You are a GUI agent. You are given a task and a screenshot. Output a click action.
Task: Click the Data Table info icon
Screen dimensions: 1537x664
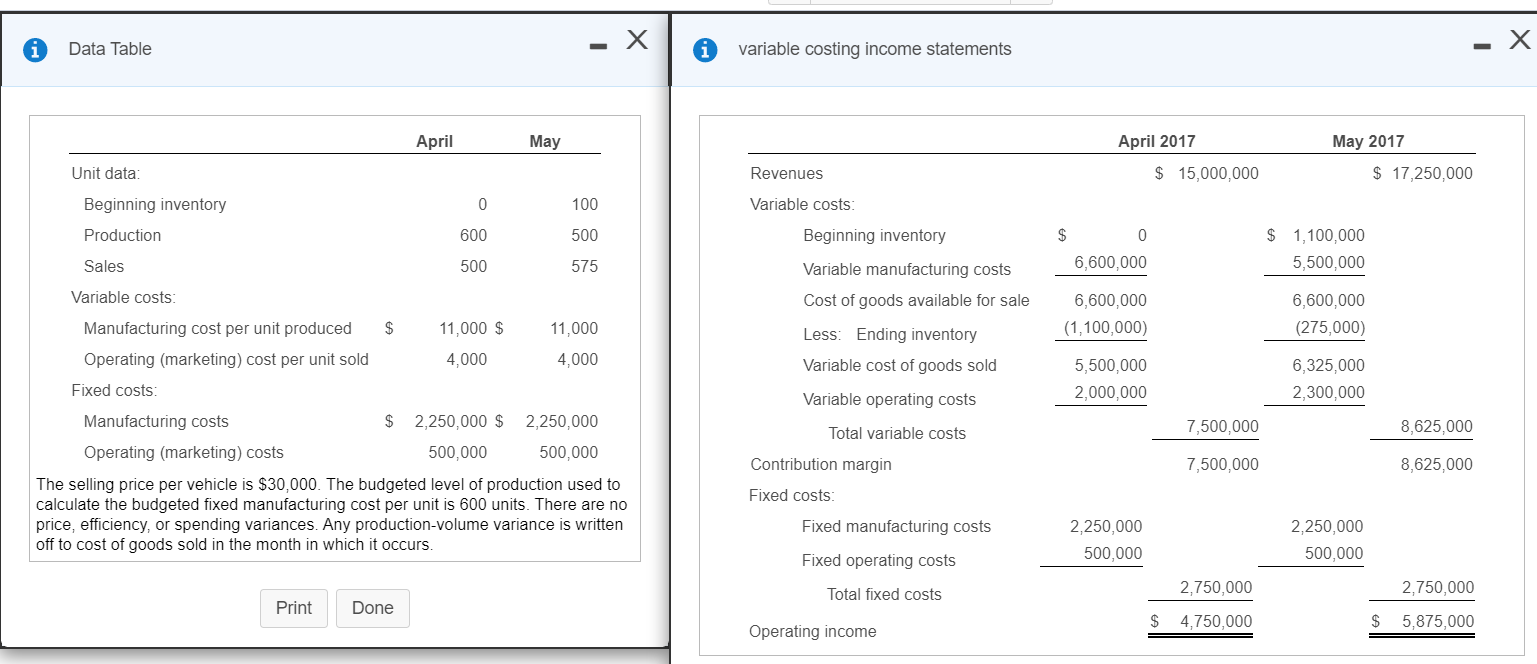pyautogui.click(x=37, y=49)
